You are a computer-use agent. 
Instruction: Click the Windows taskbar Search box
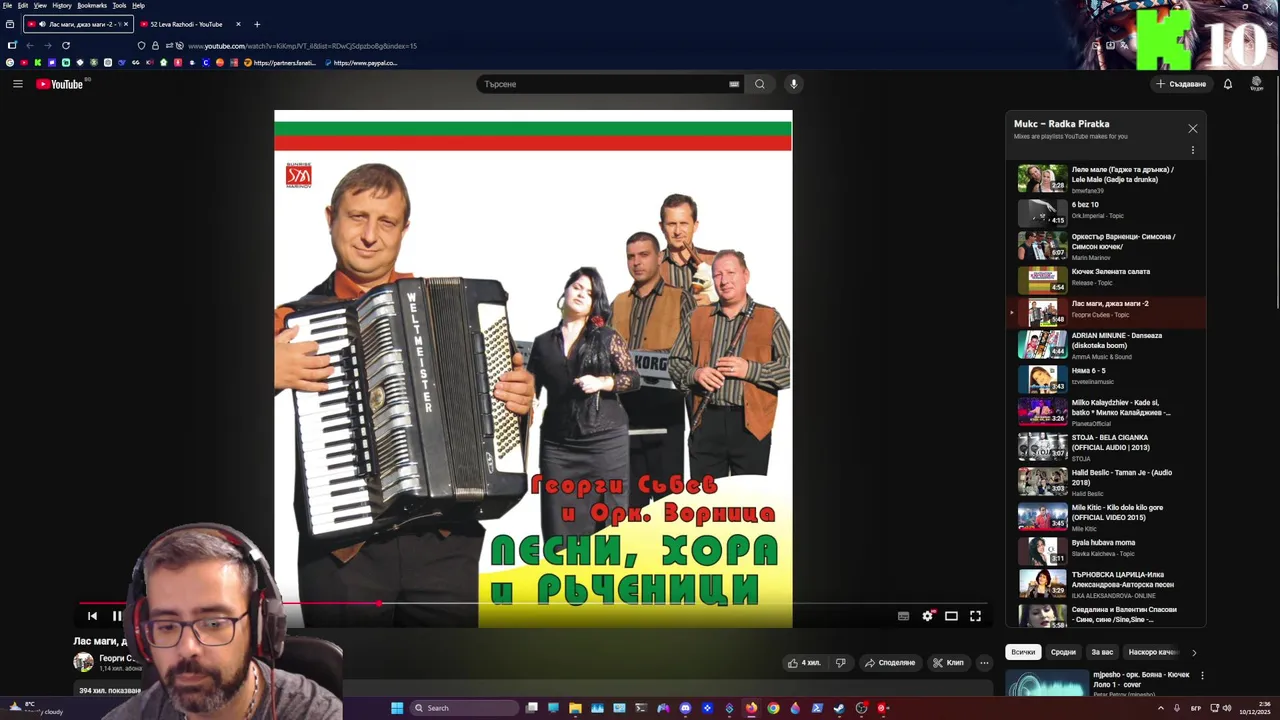(465, 708)
